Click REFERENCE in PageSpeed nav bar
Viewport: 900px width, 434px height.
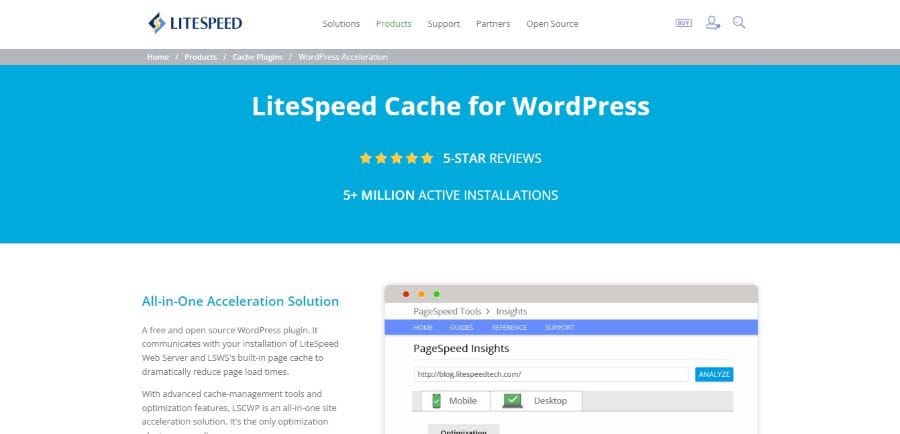pyautogui.click(x=509, y=327)
